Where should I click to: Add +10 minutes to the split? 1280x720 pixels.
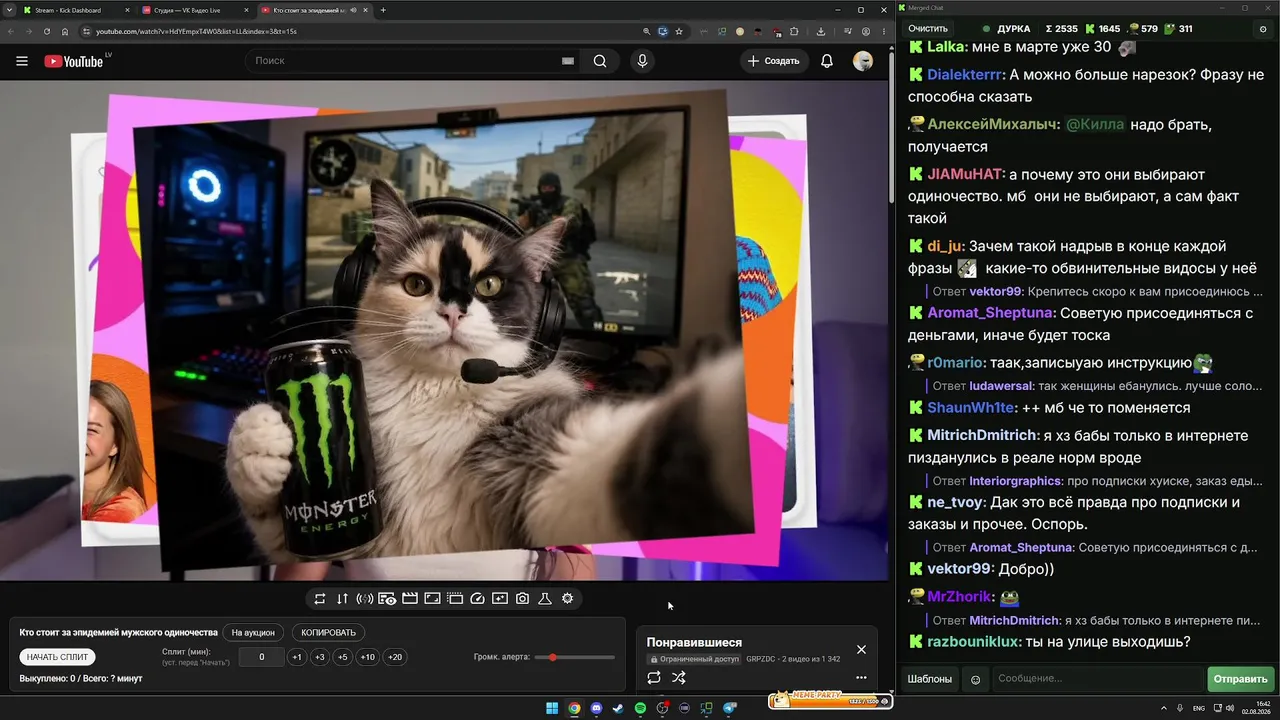[368, 657]
